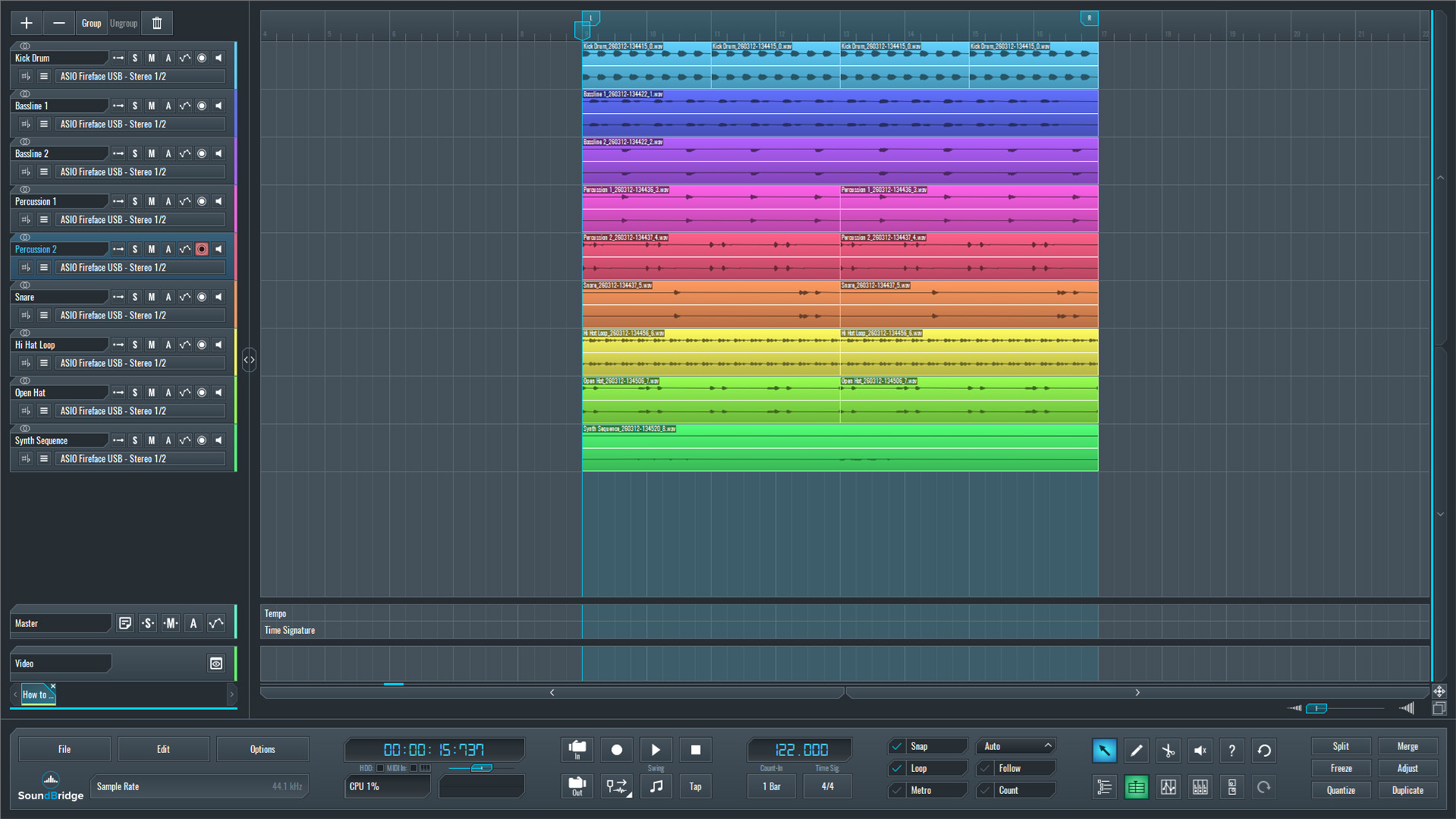Click the Merge button
This screenshot has width=1456, height=819.
click(x=1407, y=746)
